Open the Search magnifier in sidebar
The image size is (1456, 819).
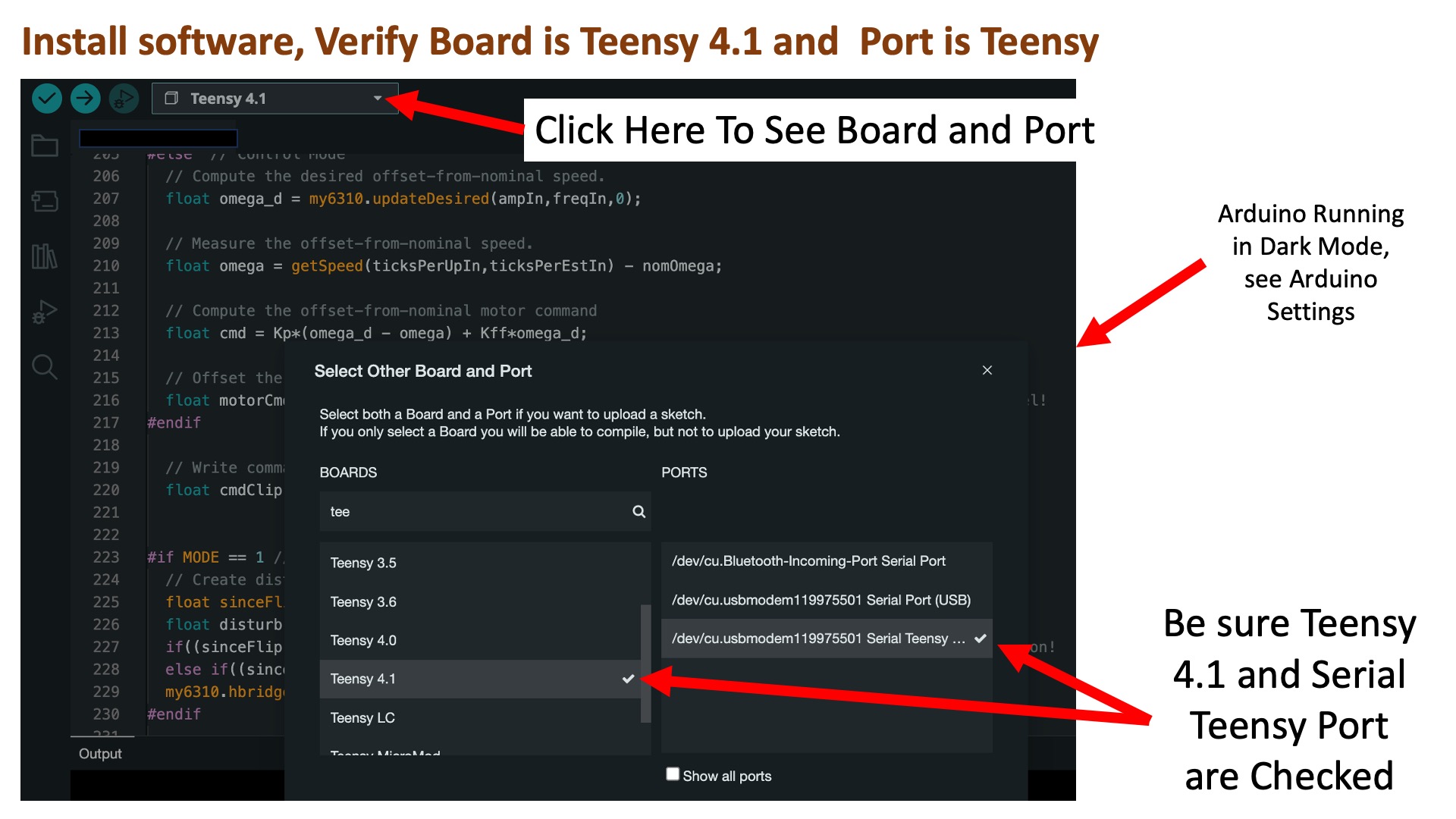pyautogui.click(x=45, y=367)
